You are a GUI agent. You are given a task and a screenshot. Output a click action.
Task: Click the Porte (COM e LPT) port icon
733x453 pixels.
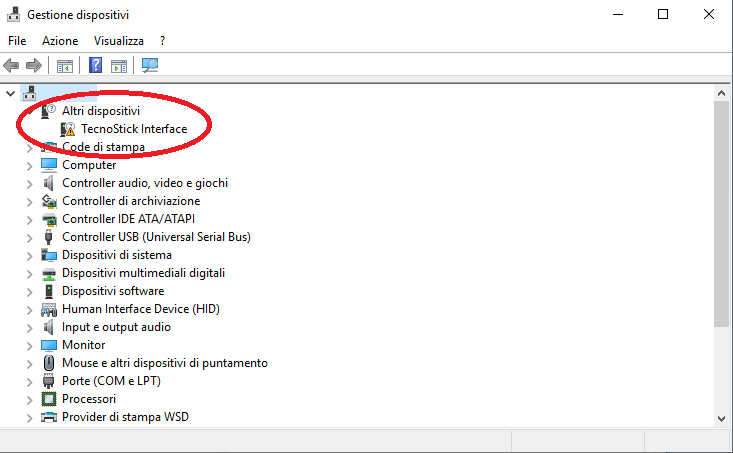[49, 381]
